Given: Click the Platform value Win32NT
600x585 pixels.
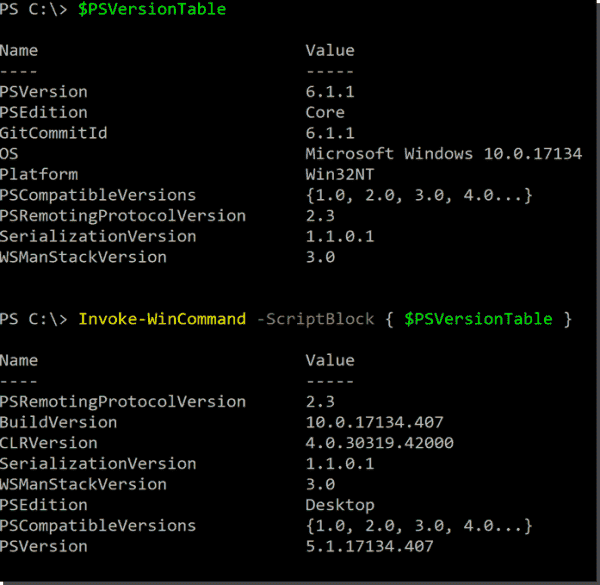Looking at the screenshot, I should (340, 174).
